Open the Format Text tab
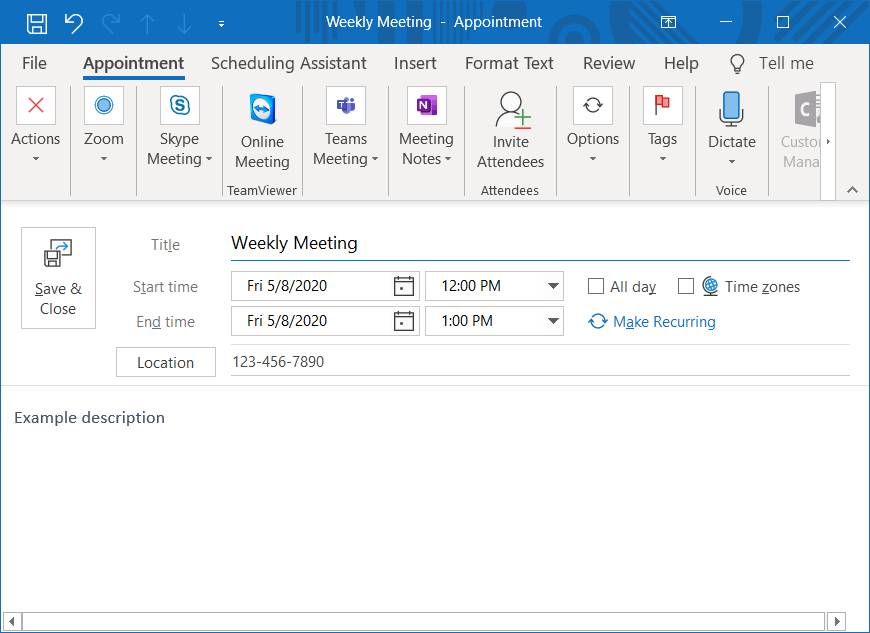870x633 pixels. pos(509,63)
